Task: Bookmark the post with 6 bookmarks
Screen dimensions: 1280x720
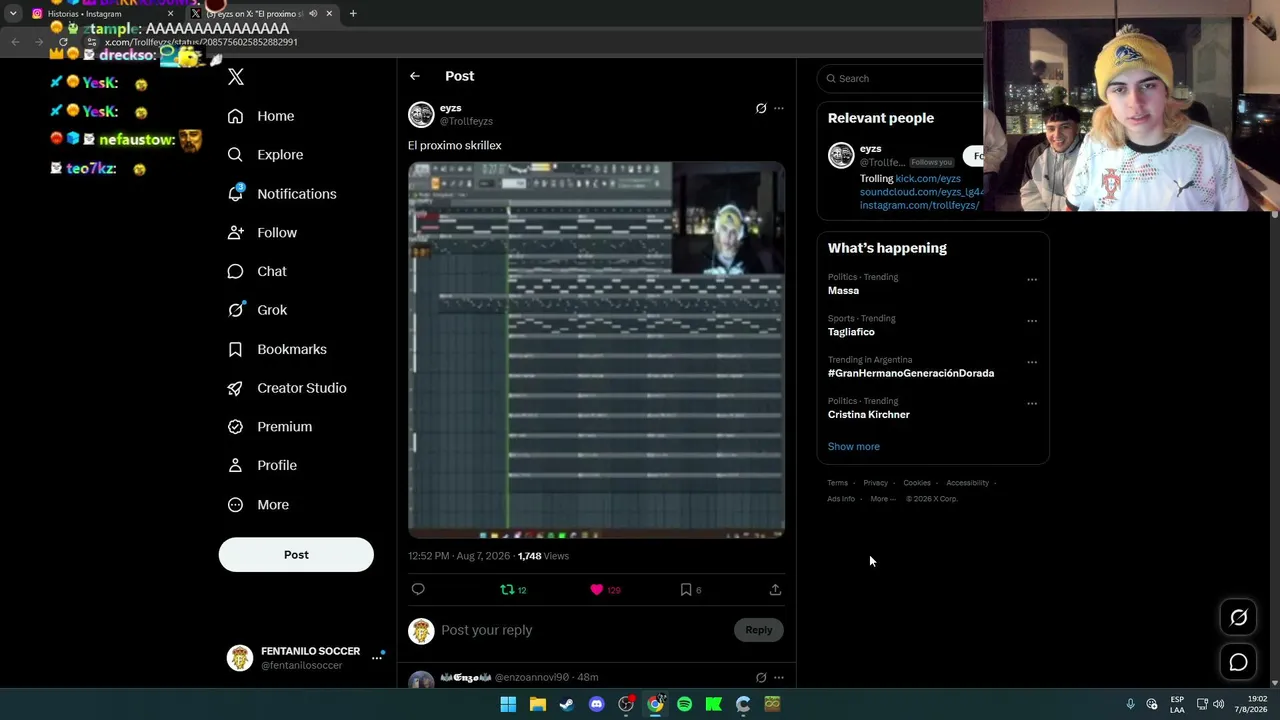Action: [691, 590]
